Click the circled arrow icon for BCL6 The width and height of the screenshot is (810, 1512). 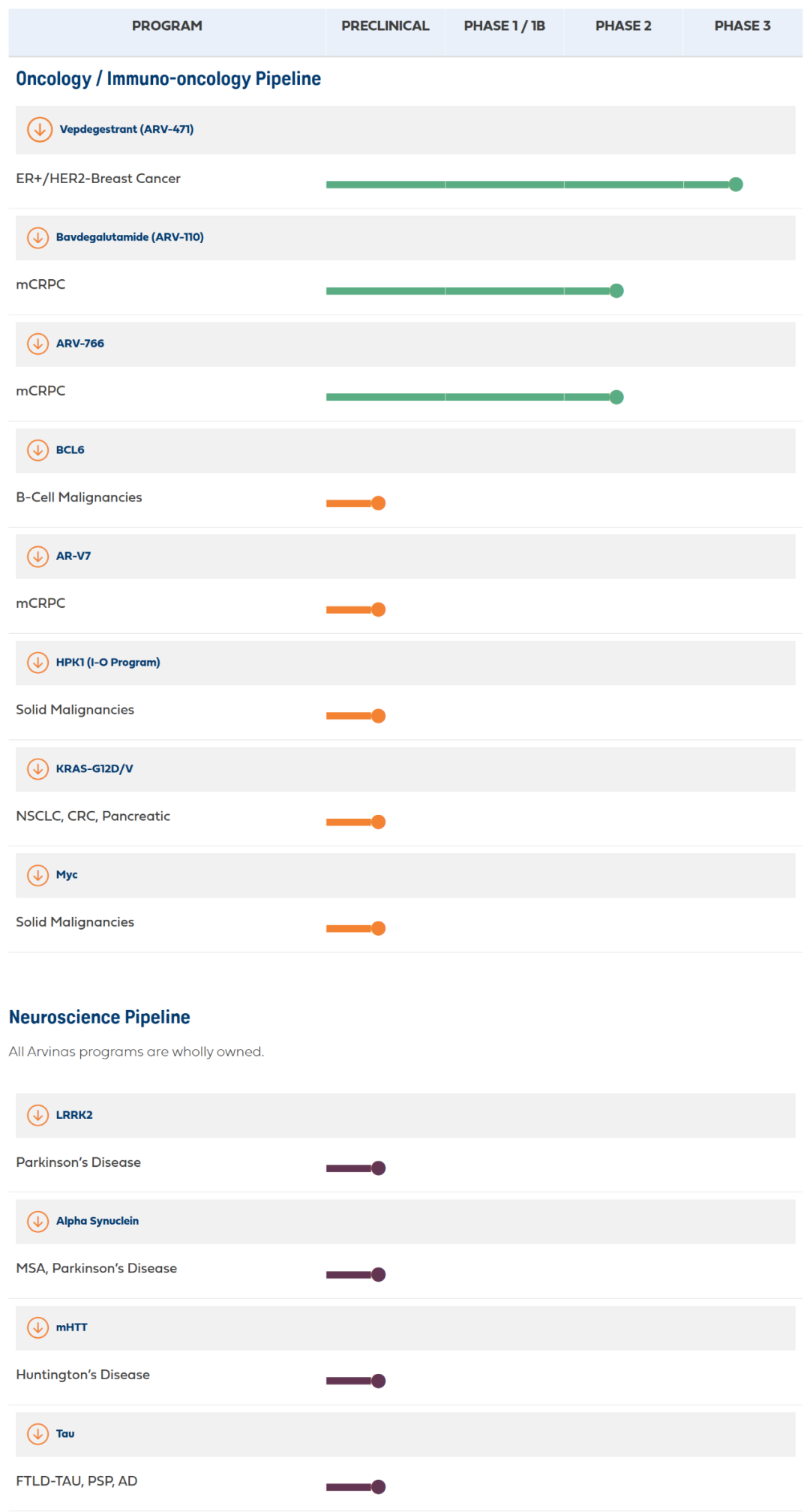coord(37,450)
